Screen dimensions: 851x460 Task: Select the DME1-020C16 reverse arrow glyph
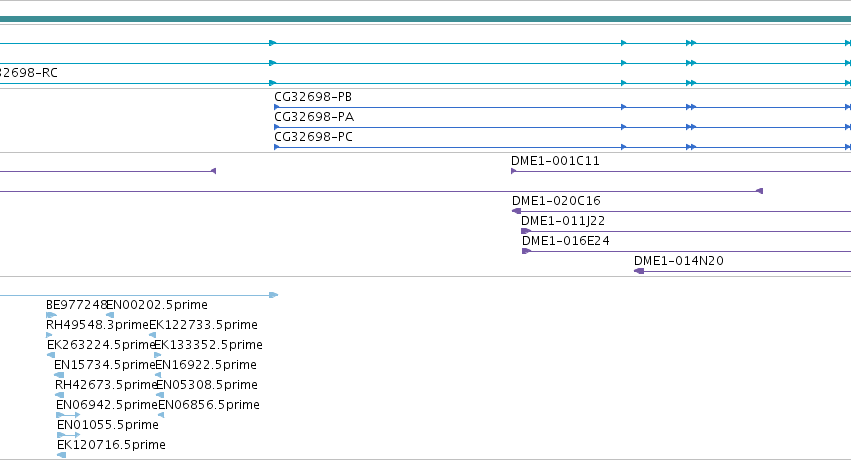[516, 211]
